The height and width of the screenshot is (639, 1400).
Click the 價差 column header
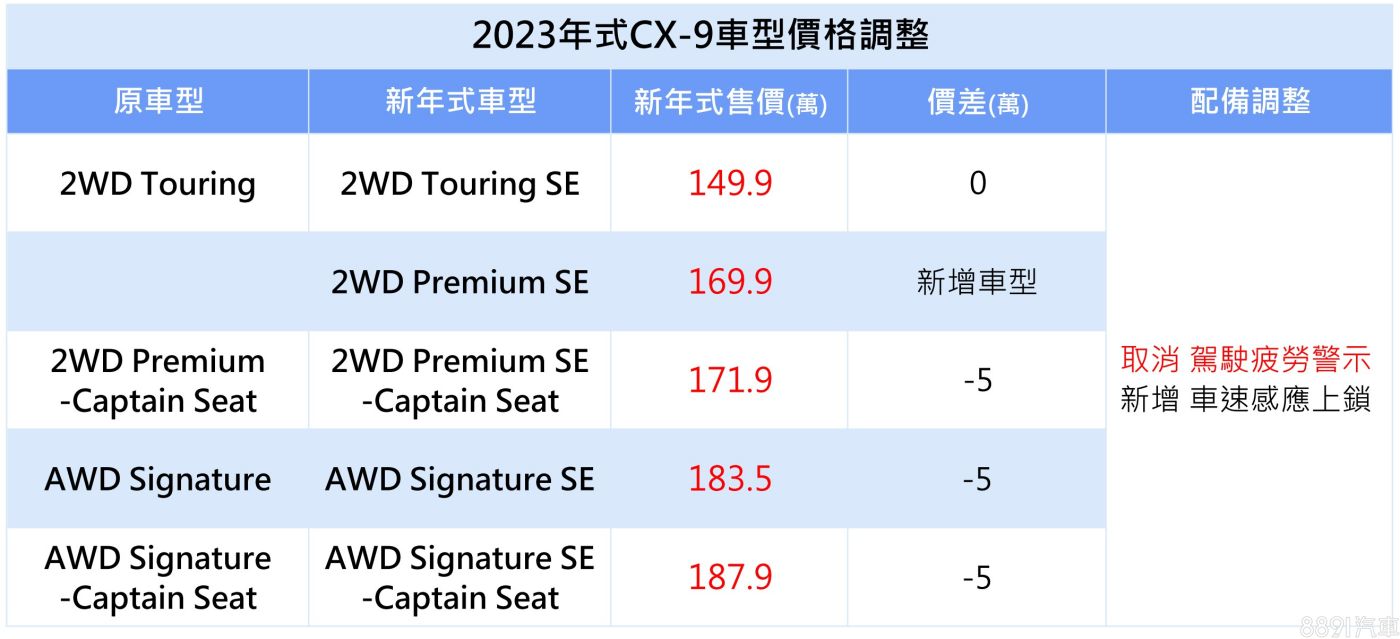[976, 102]
